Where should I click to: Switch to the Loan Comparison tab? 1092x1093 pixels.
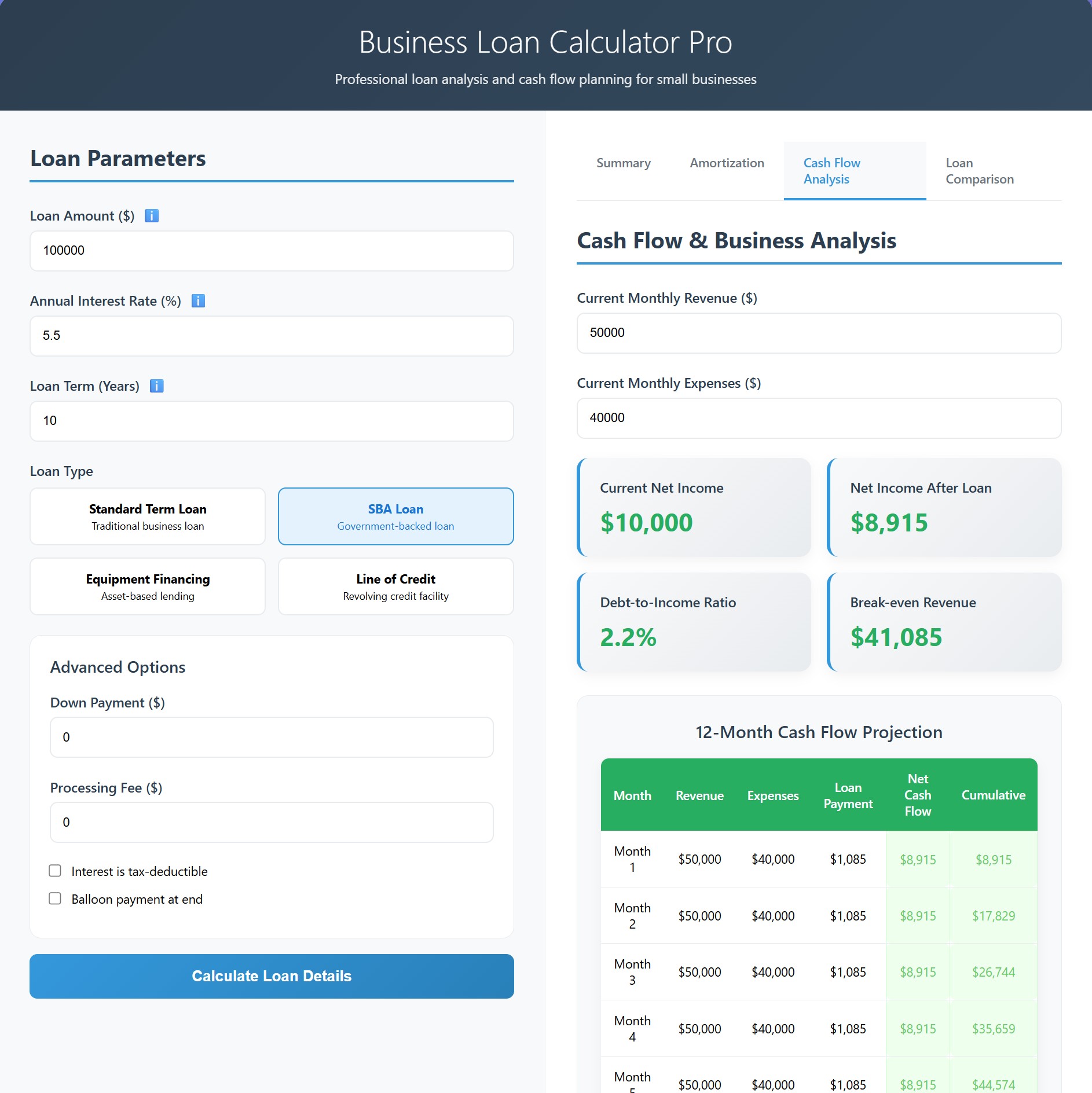coord(979,171)
